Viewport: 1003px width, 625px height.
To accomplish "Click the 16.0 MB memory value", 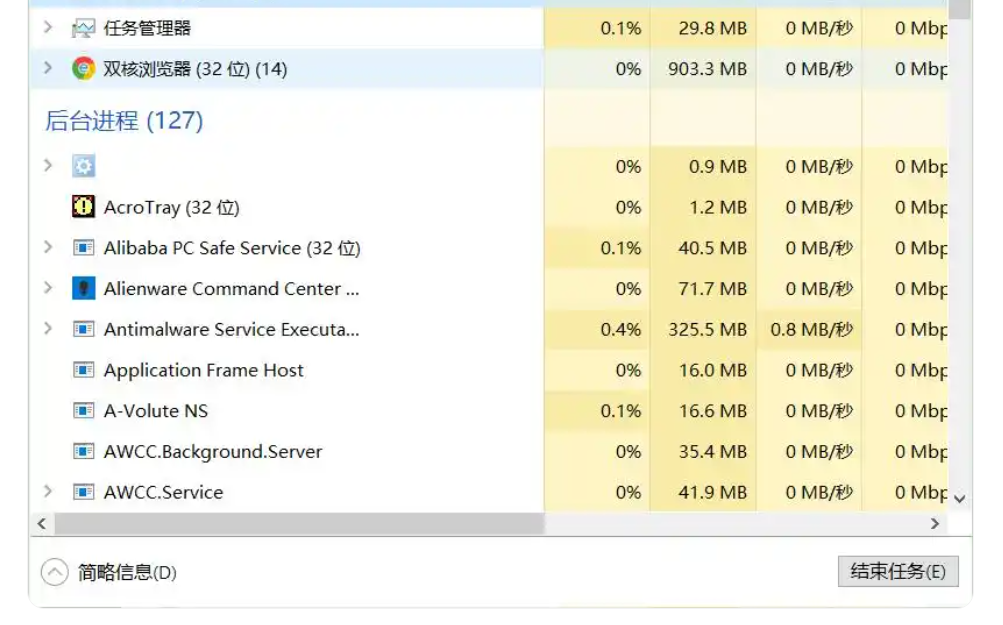I will pos(713,370).
